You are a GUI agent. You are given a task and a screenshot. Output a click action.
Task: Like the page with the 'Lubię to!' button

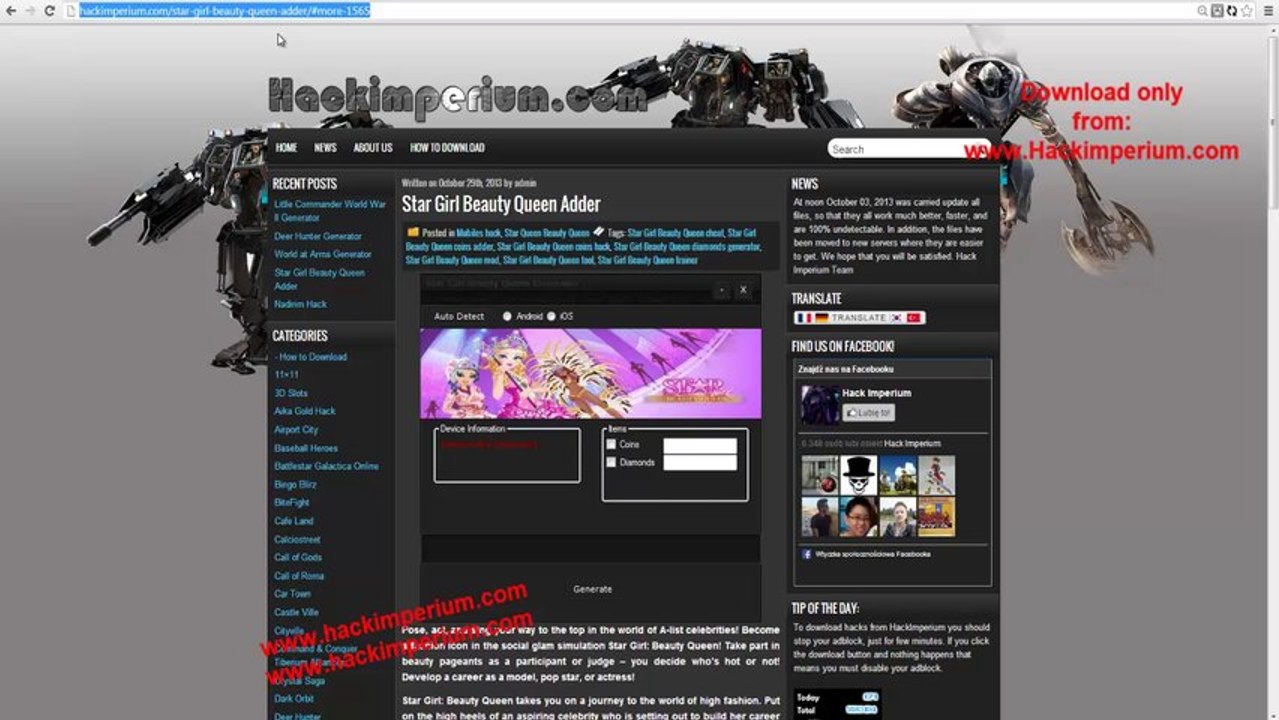pyautogui.click(x=868, y=412)
